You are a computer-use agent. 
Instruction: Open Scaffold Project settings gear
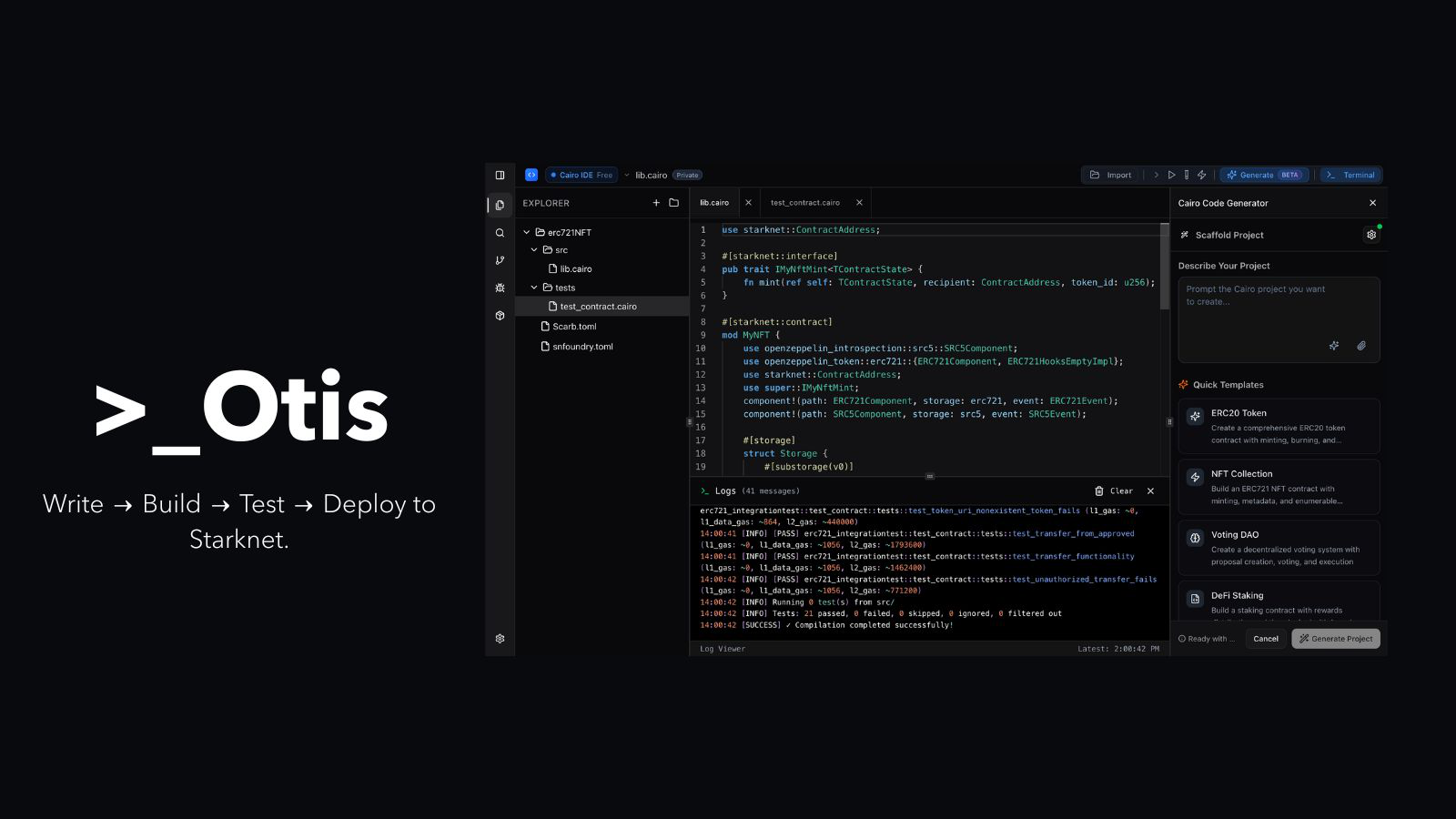[x=1371, y=234]
